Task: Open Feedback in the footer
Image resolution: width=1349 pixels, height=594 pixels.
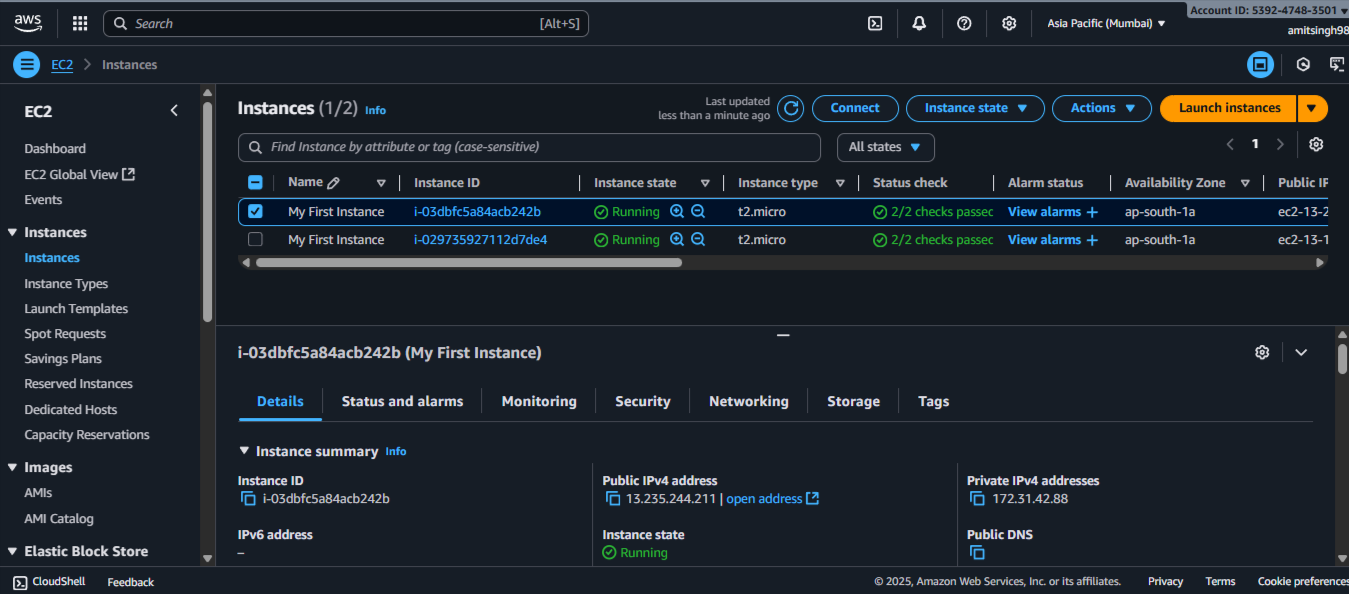Action: (131, 582)
